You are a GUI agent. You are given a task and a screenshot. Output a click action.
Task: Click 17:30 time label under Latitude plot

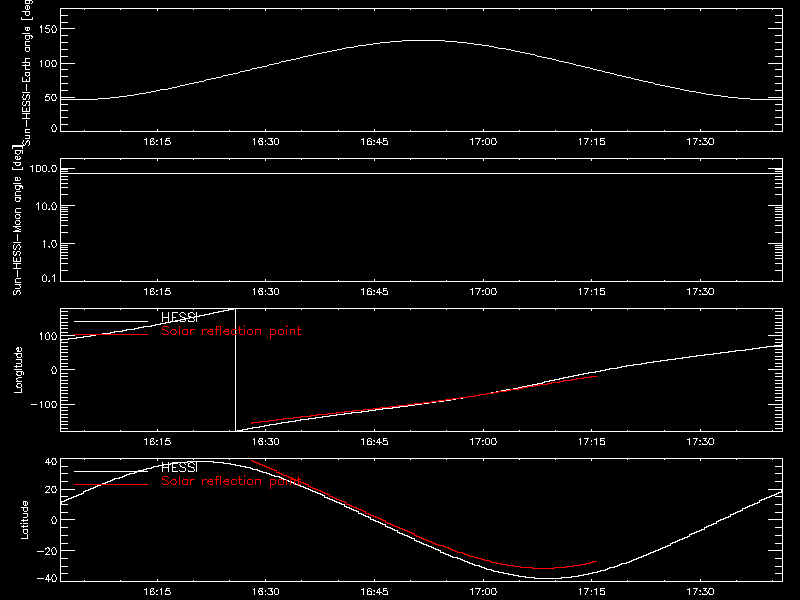pos(700,592)
